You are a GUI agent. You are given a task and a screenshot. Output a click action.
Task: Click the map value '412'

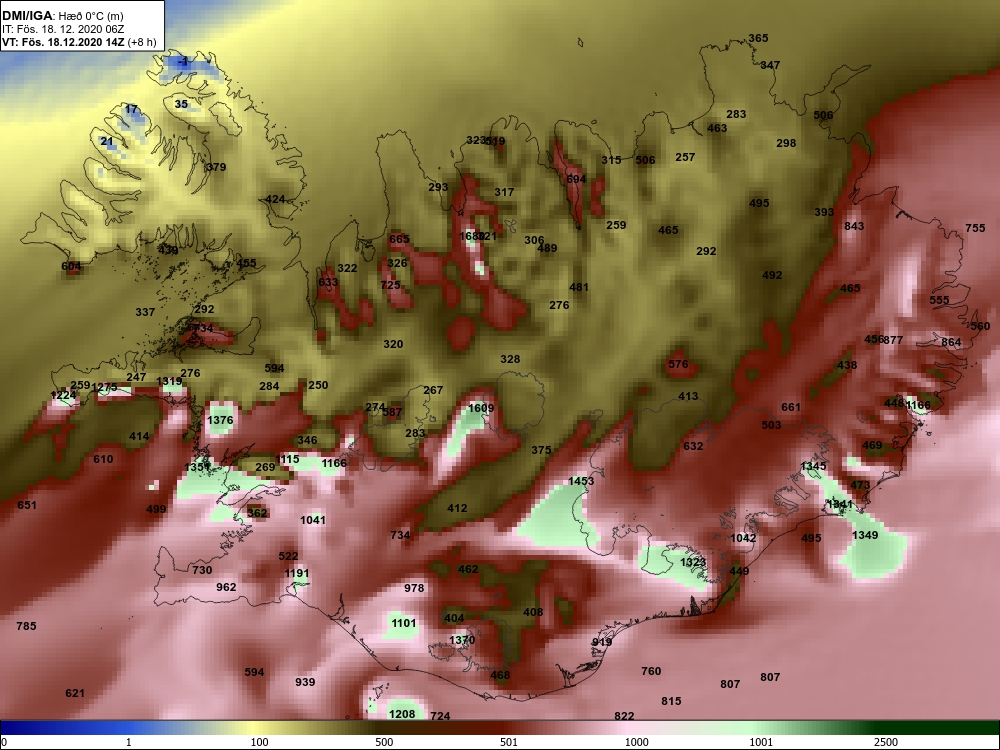pyautogui.click(x=457, y=508)
